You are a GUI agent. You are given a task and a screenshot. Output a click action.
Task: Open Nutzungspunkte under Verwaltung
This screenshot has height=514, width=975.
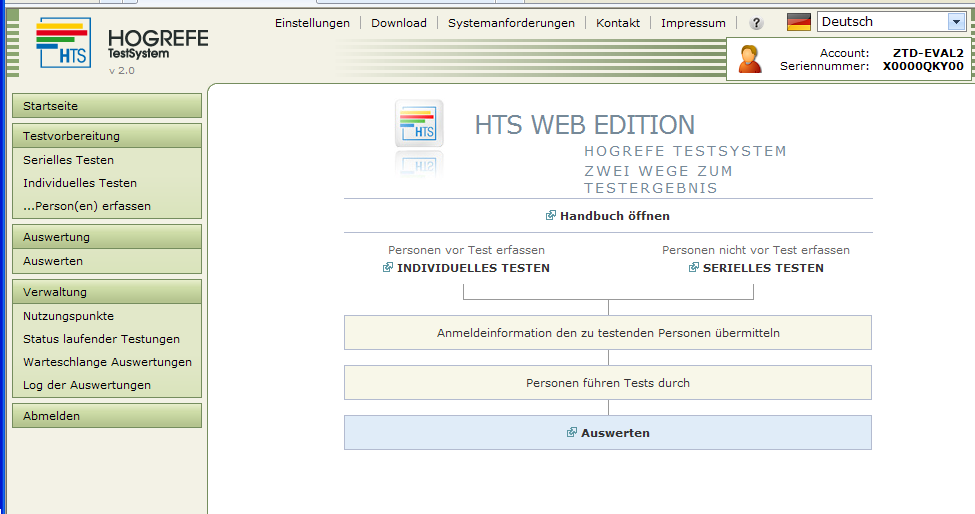click(68, 315)
